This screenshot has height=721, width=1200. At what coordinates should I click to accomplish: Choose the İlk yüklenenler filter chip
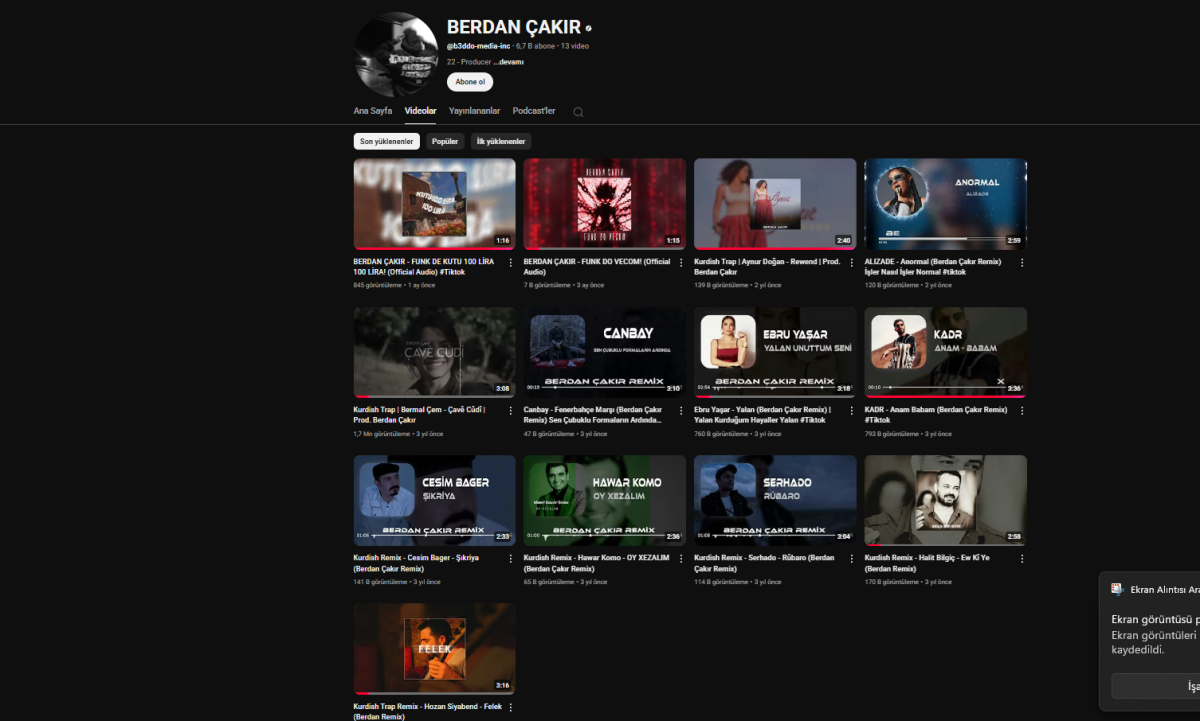tap(501, 142)
